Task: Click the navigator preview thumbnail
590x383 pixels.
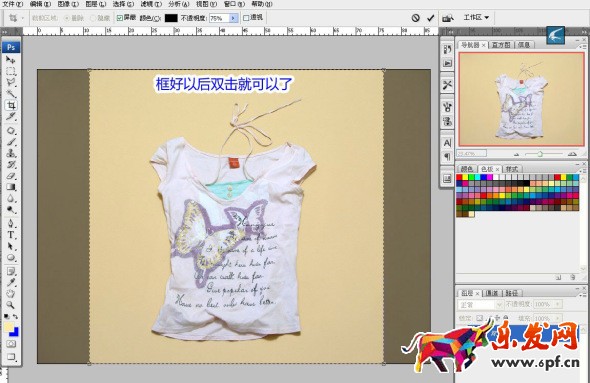Action: tap(521, 99)
